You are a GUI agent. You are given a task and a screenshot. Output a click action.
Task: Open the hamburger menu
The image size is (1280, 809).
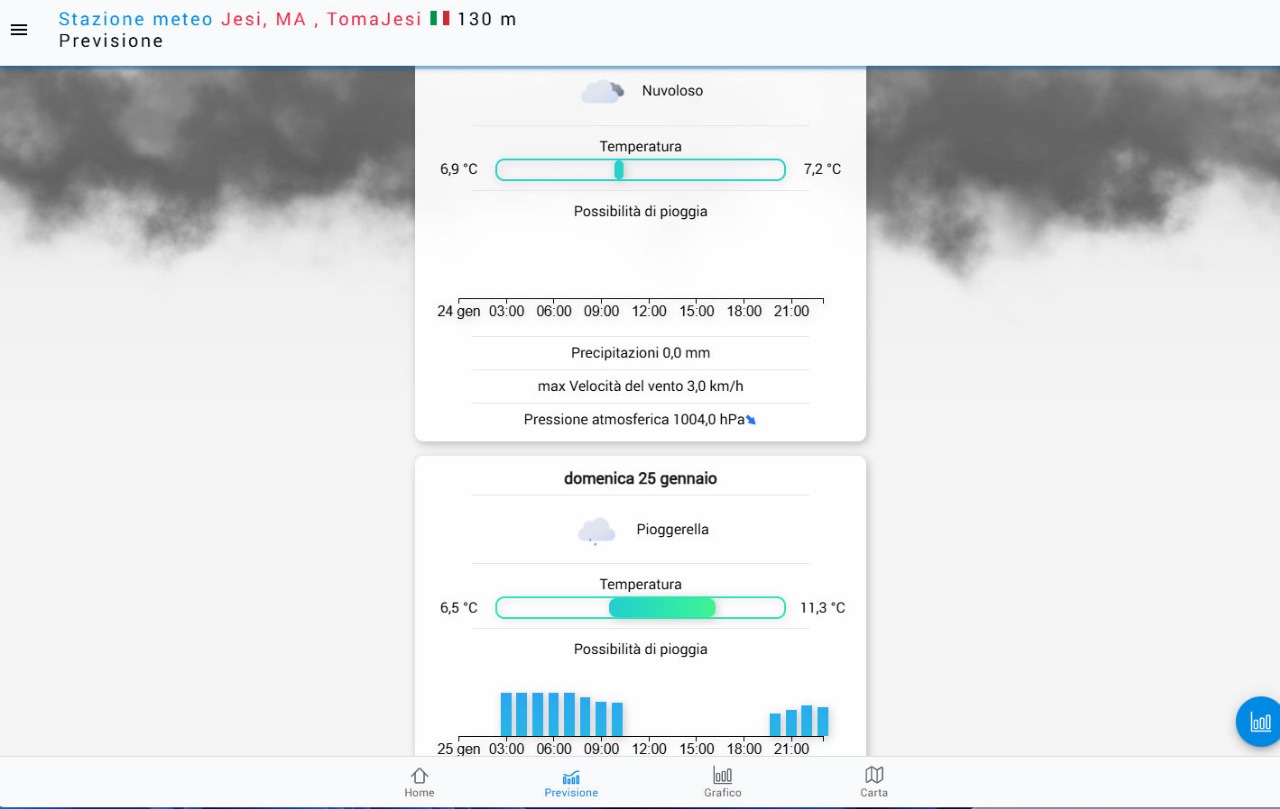[x=19, y=30]
